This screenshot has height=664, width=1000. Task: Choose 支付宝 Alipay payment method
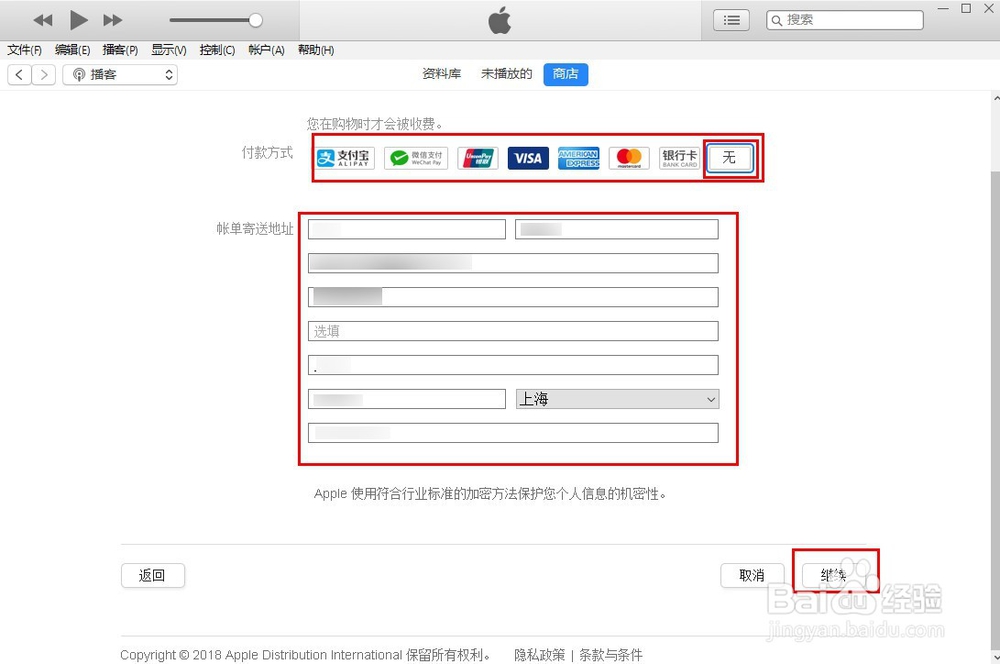(x=345, y=158)
